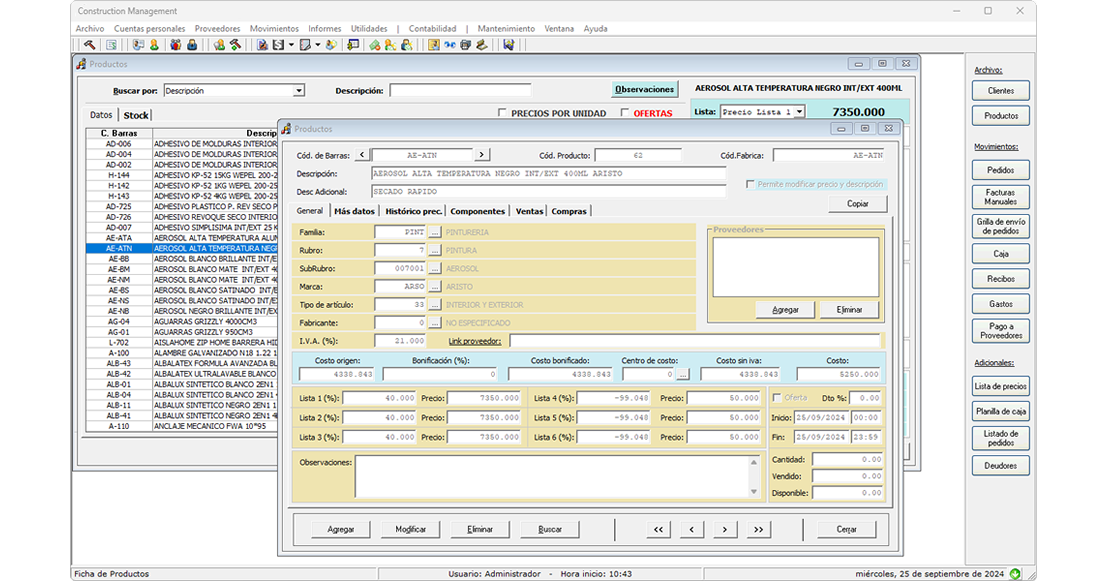The image size is (1106, 581).
Task: Open 'Pago a Proveedores' sidebar button
Action: (x=1000, y=331)
